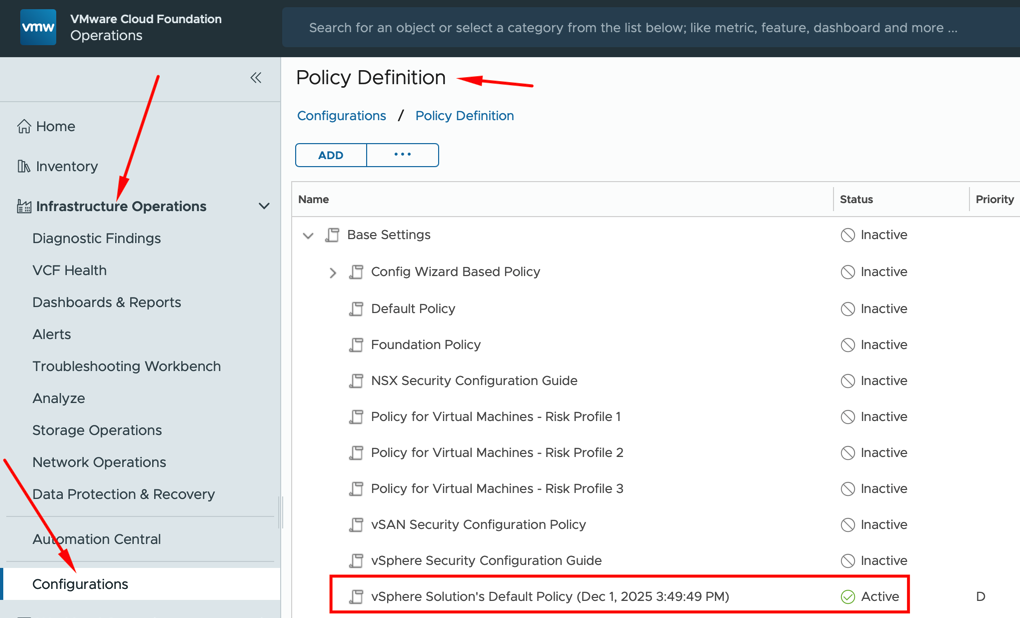
Task: Follow the Configurations breadcrumb link
Action: (341, 116)
